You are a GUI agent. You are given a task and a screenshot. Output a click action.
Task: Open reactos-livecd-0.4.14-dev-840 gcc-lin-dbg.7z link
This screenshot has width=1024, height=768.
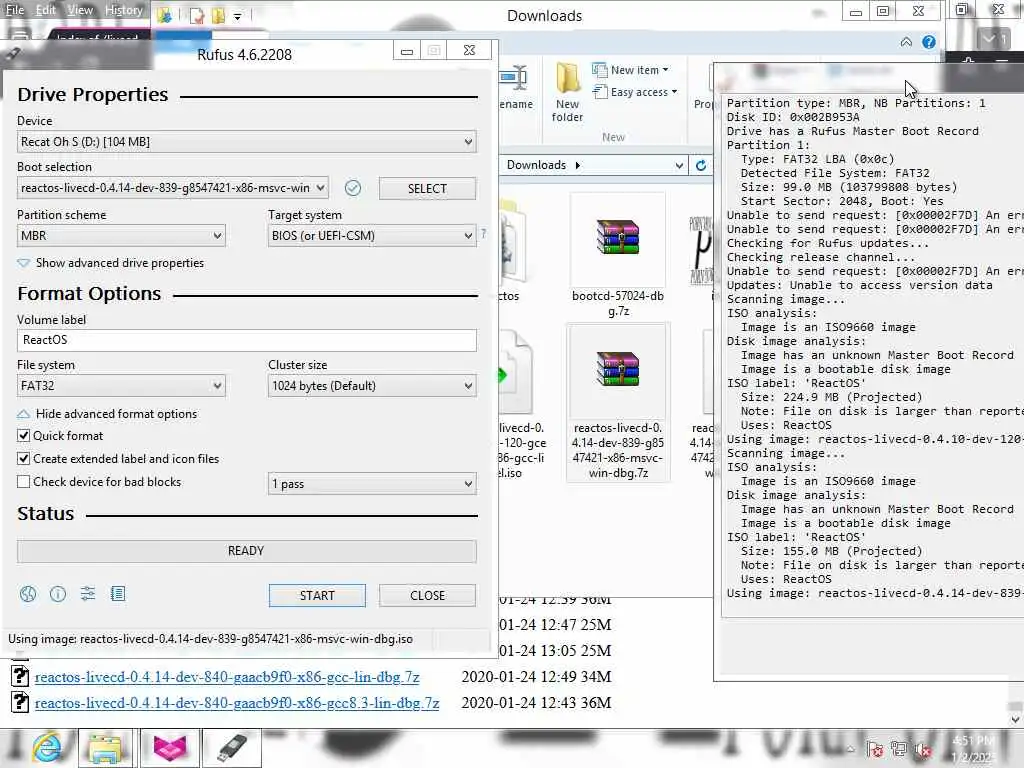227,677
